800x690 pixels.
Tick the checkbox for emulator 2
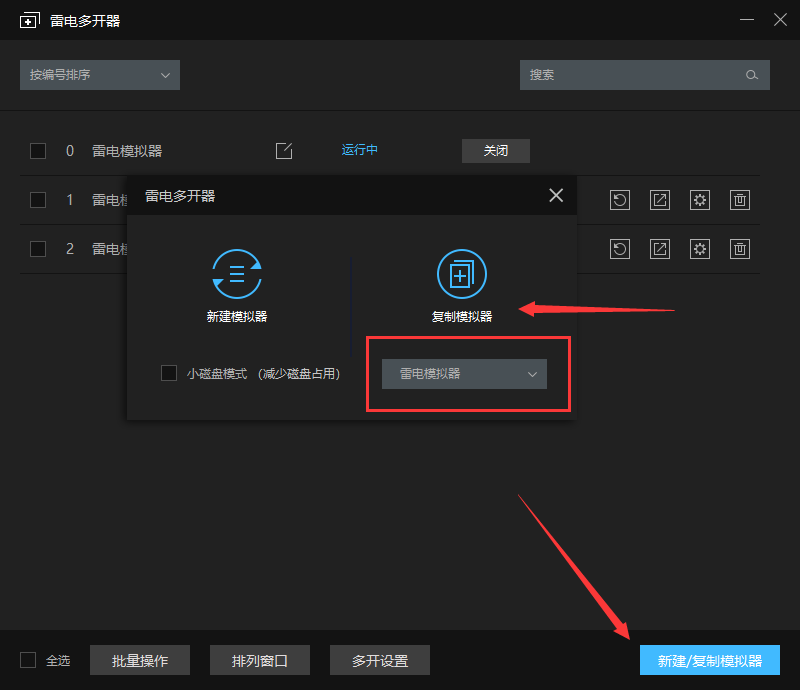(38, 249)
